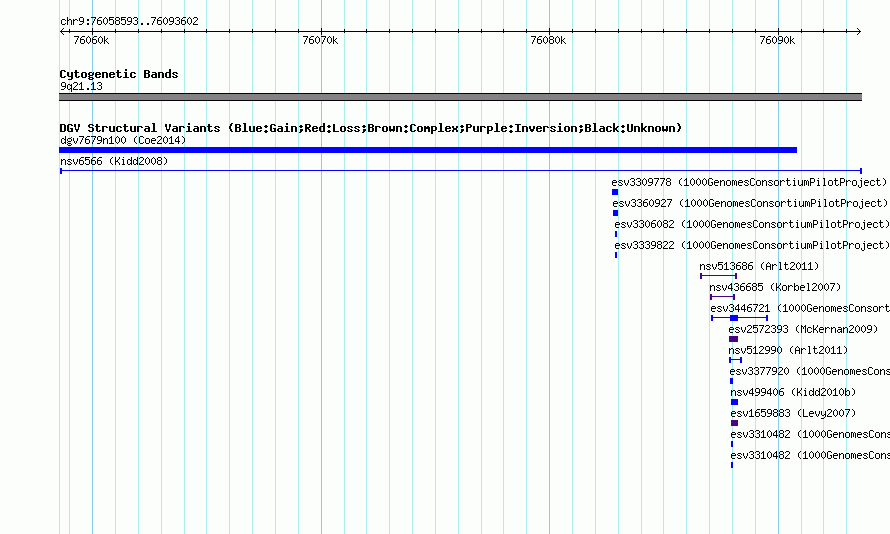Click the gray 9q21.13 cytogenetic band bar

[460, 97]
